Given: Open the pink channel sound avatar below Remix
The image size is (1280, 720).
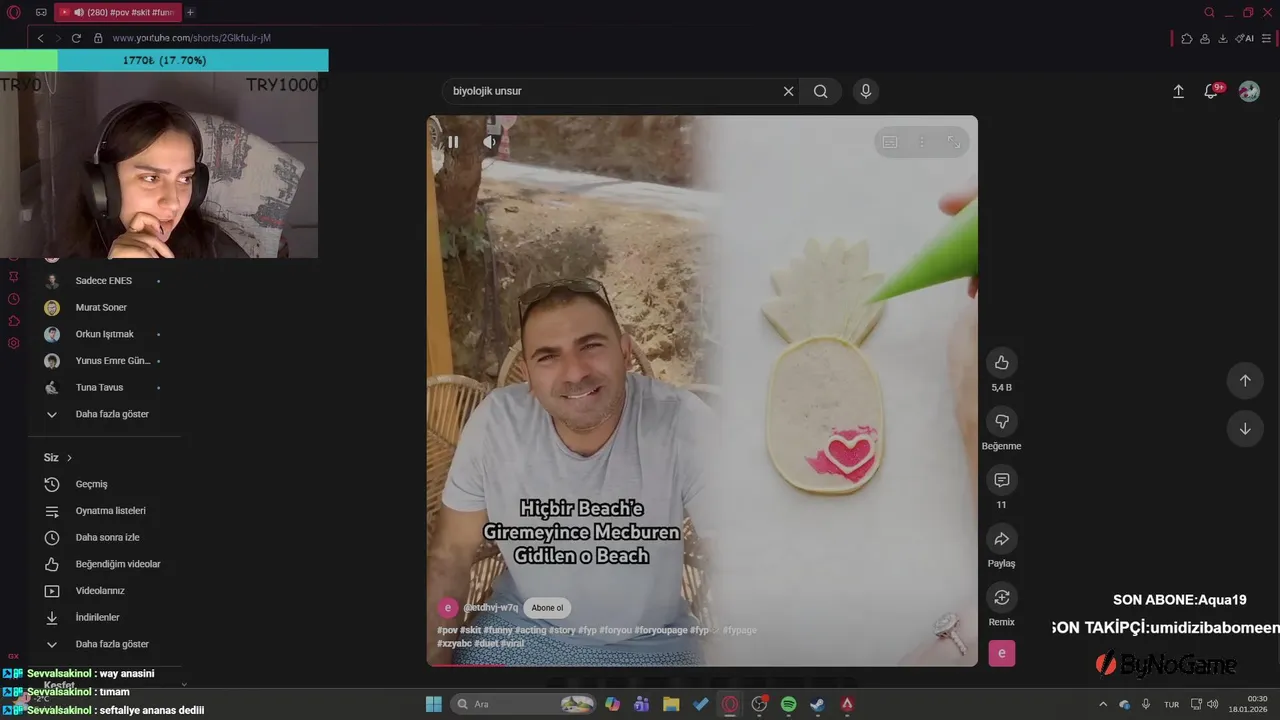Looking at the screenshot, I should click(1001, 653).
